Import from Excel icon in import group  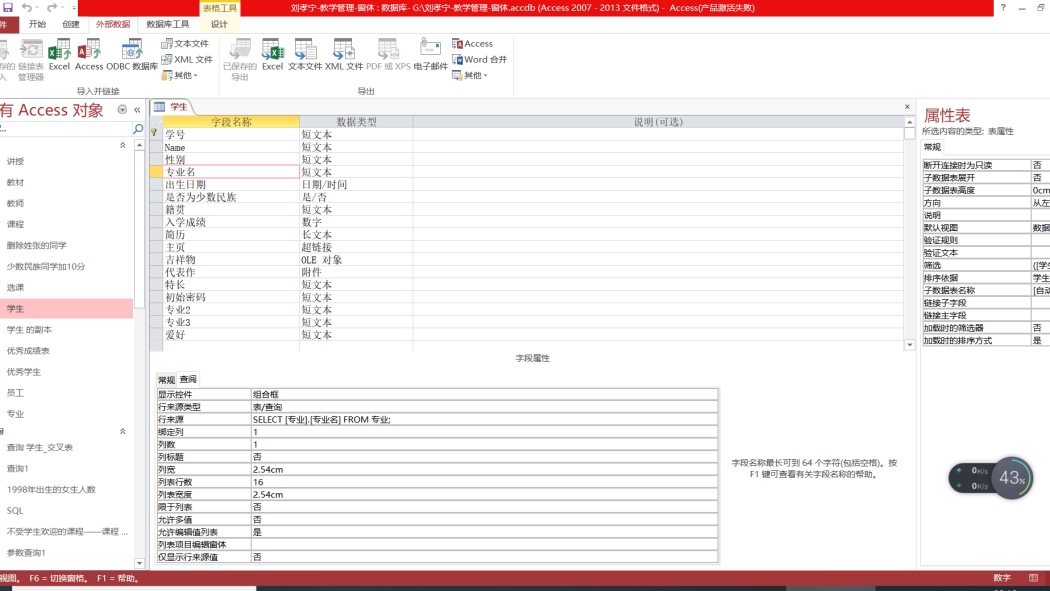(59, 55)
